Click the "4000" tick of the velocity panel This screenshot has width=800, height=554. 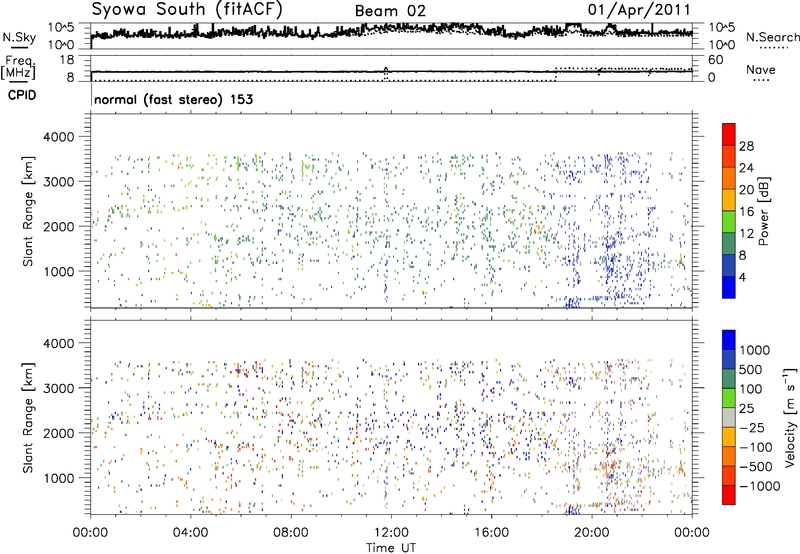[59, 343]
